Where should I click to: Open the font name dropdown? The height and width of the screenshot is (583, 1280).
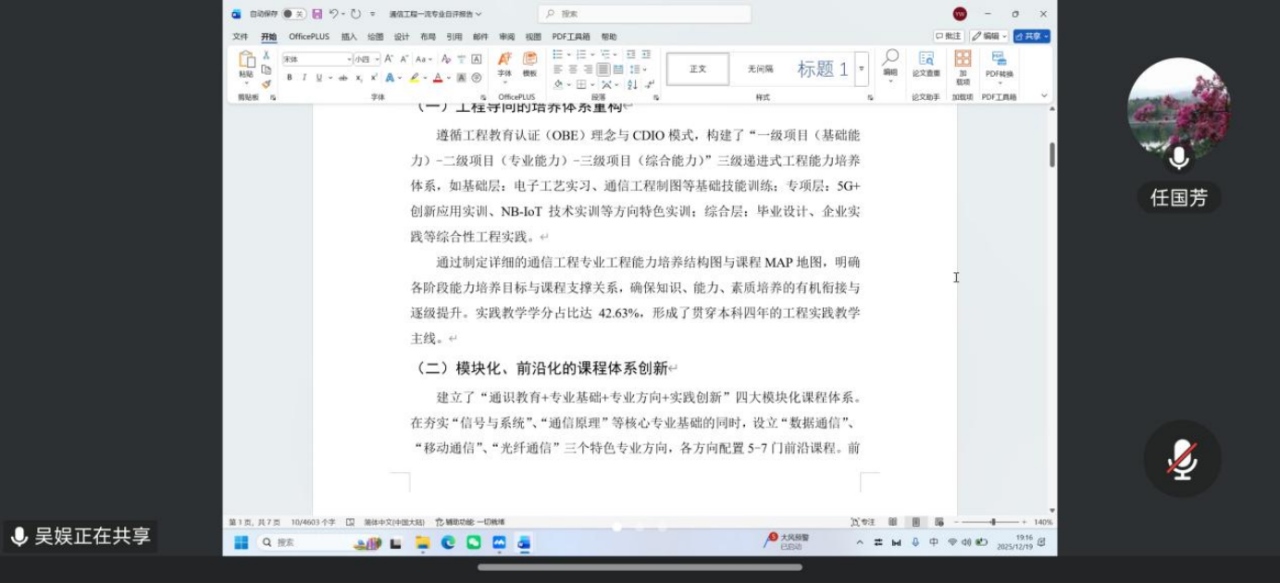(345, 59)
